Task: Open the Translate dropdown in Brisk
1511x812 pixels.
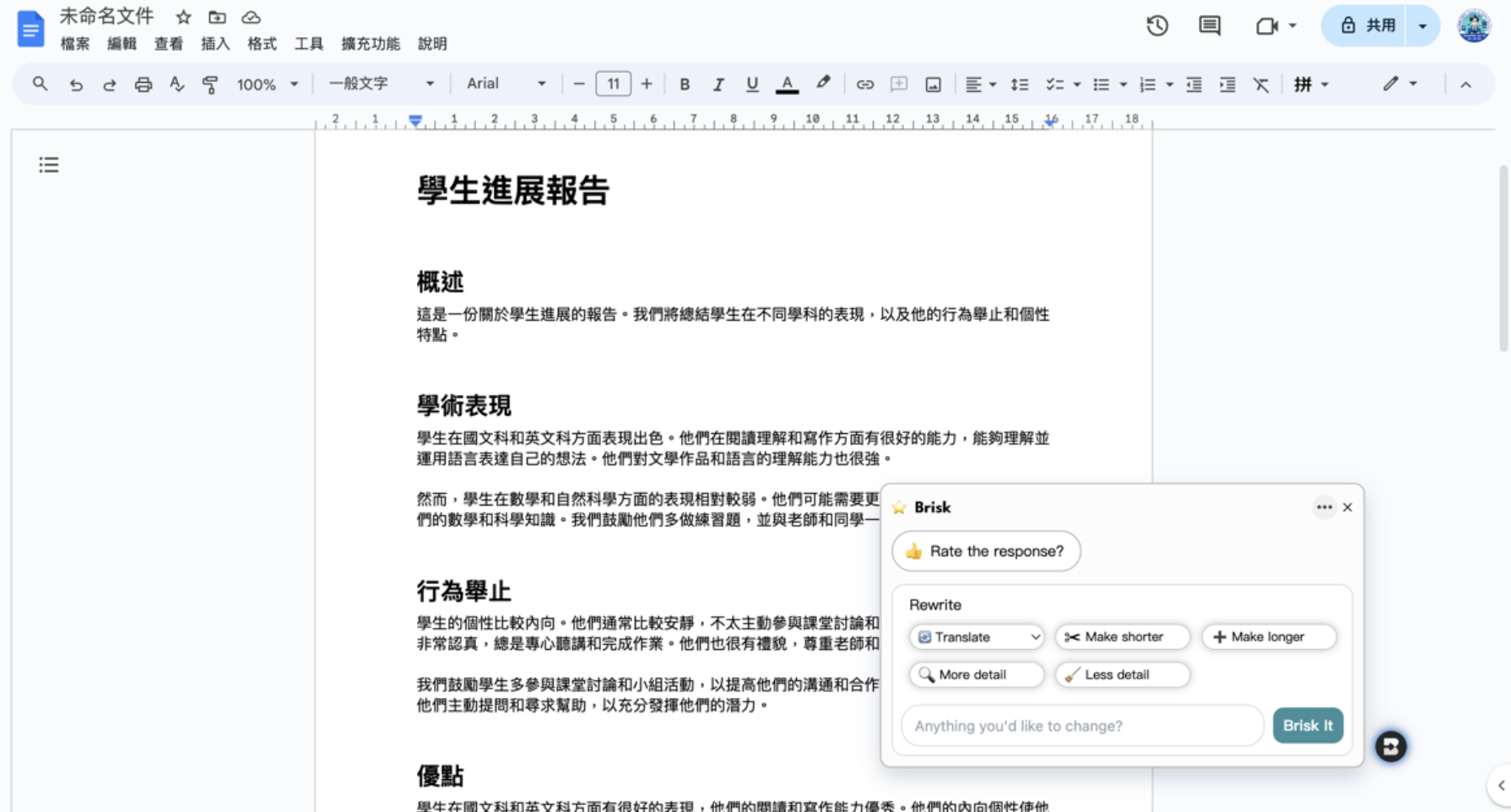Action: (977, 637)
